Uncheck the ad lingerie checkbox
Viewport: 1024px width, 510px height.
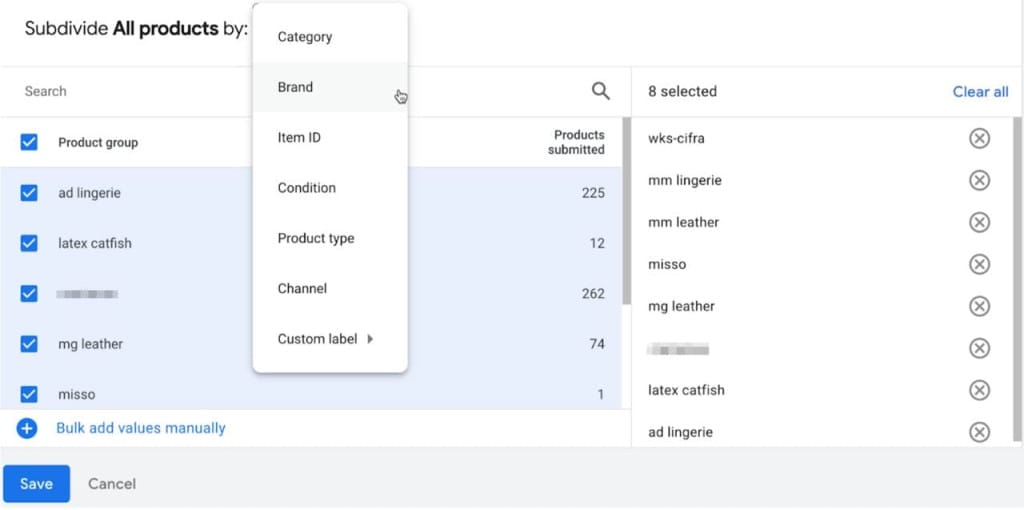[29, 193]
